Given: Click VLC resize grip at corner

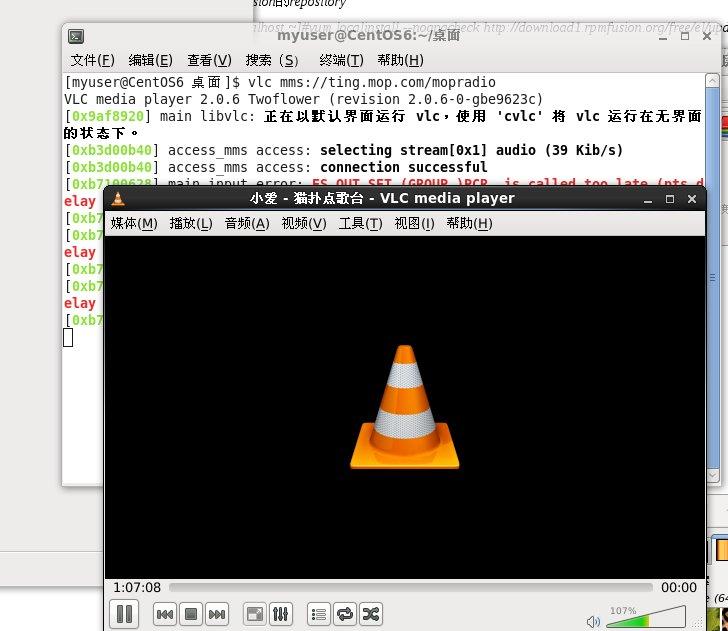Looking at the screenshot, I should point(697,622).
